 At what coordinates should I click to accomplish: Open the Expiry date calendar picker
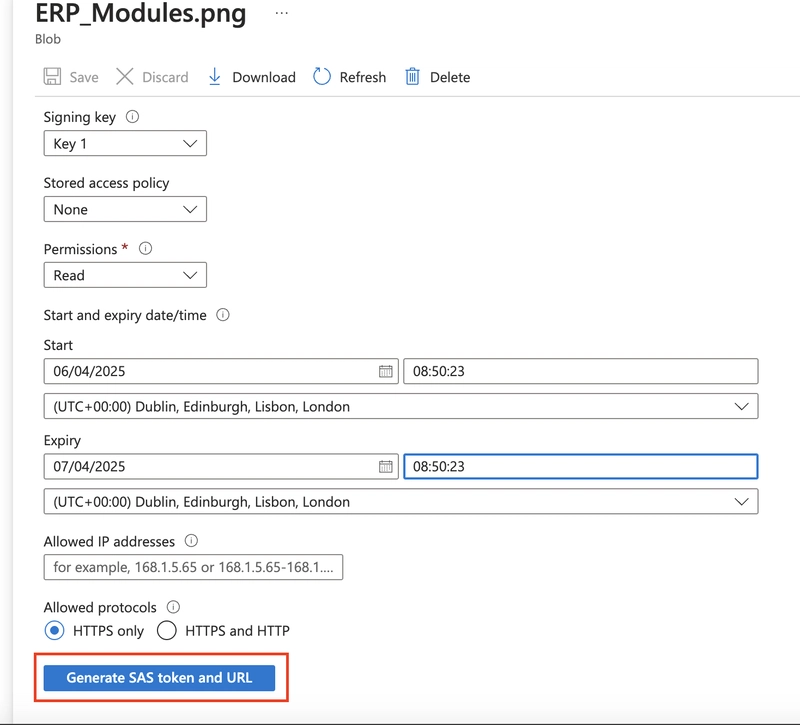point(386,466)
